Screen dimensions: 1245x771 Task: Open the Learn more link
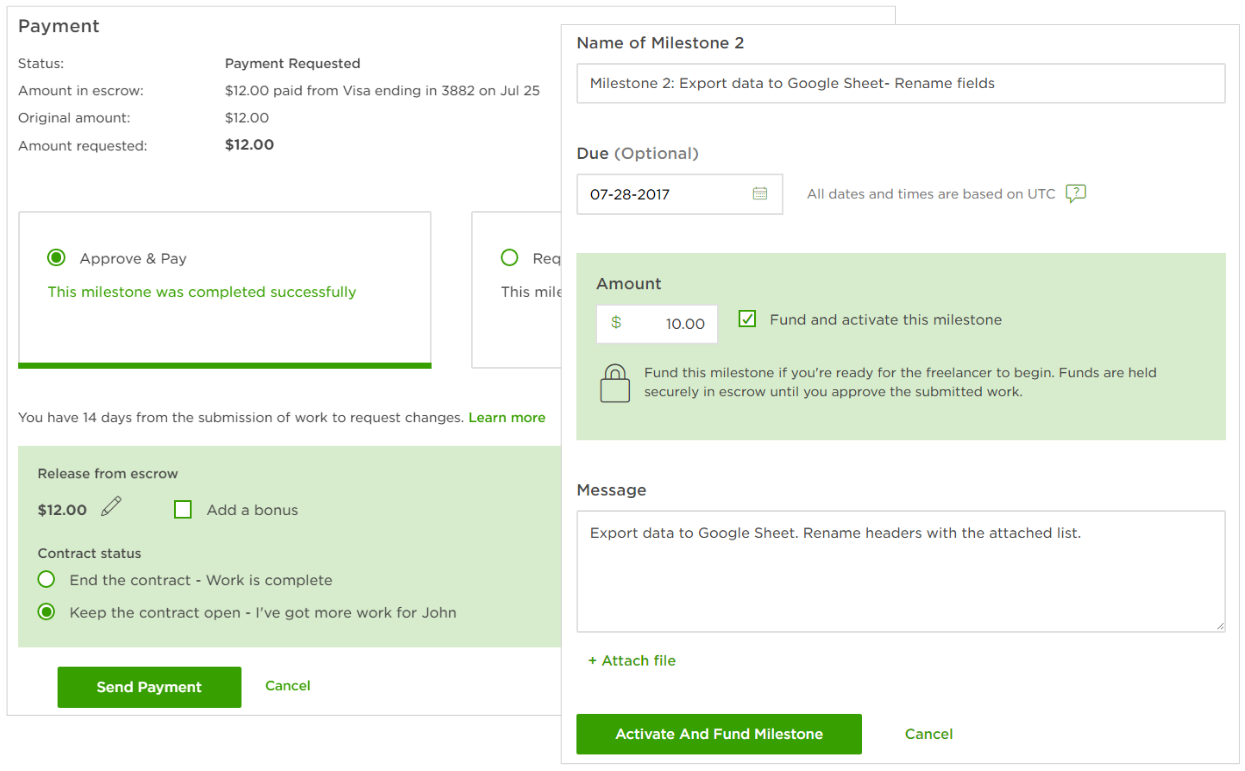click(x=506, y=417)
